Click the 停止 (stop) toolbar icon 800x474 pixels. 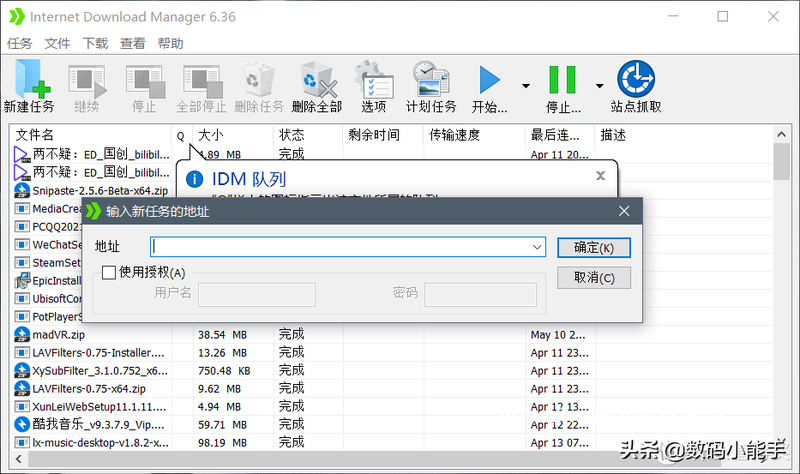pyautogui.click(x=145, y=81)
